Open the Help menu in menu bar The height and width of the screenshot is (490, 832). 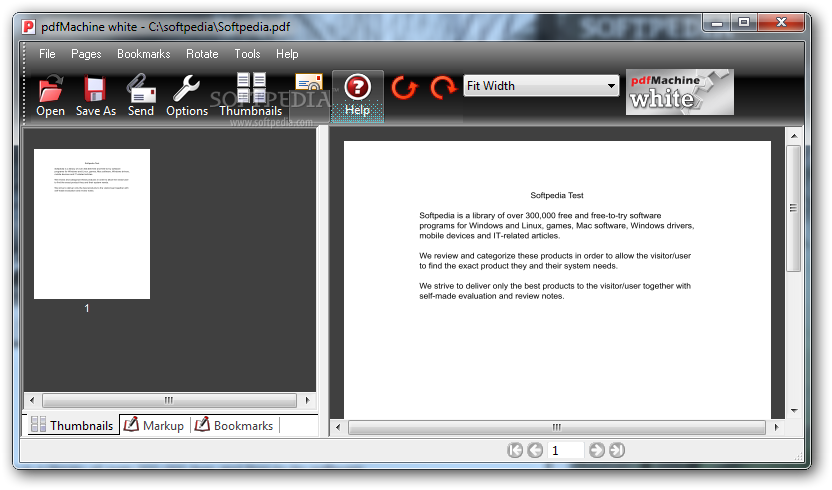coord(287,54)
